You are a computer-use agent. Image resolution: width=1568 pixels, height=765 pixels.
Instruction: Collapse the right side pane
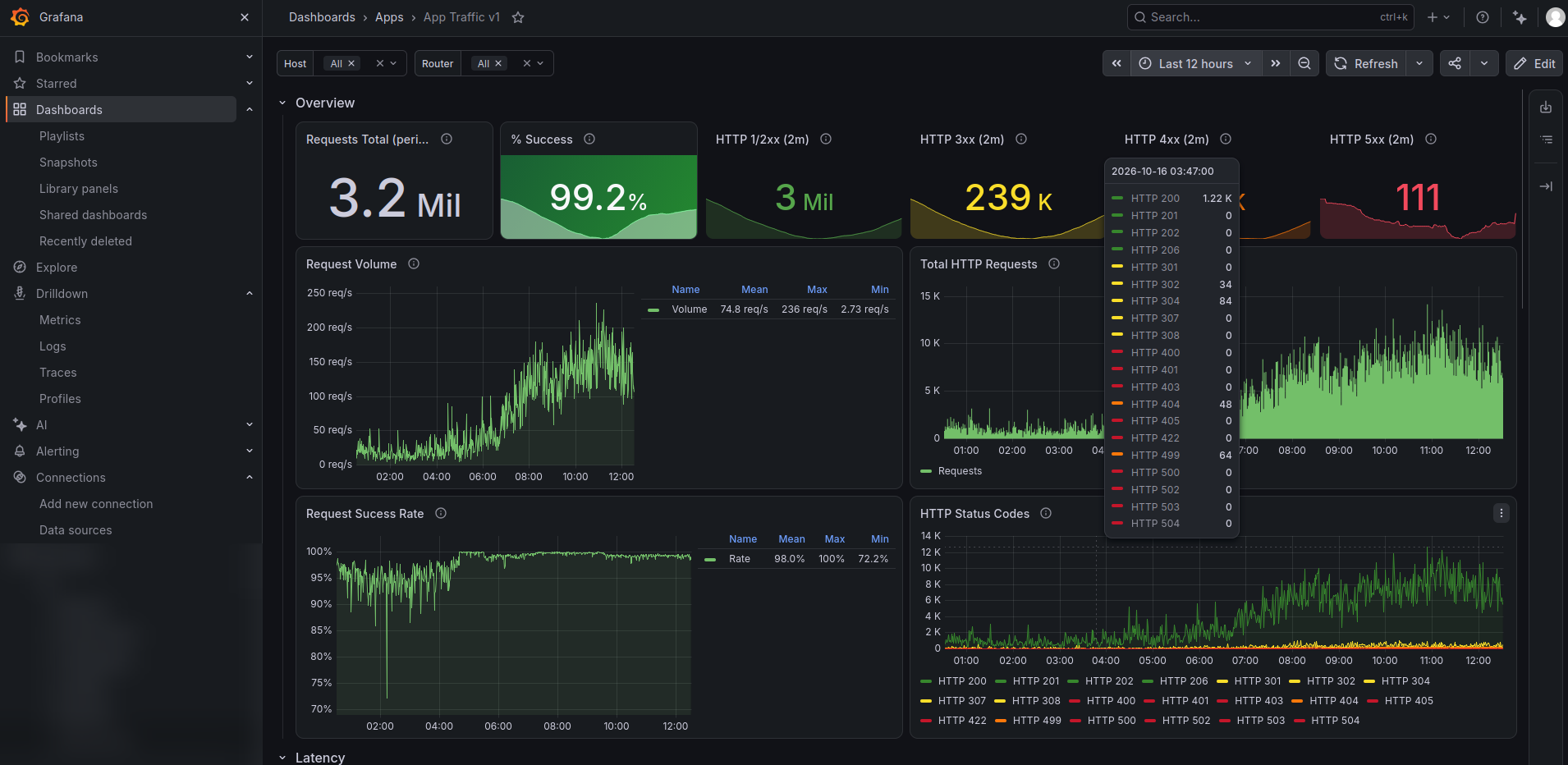point(1546,186)
